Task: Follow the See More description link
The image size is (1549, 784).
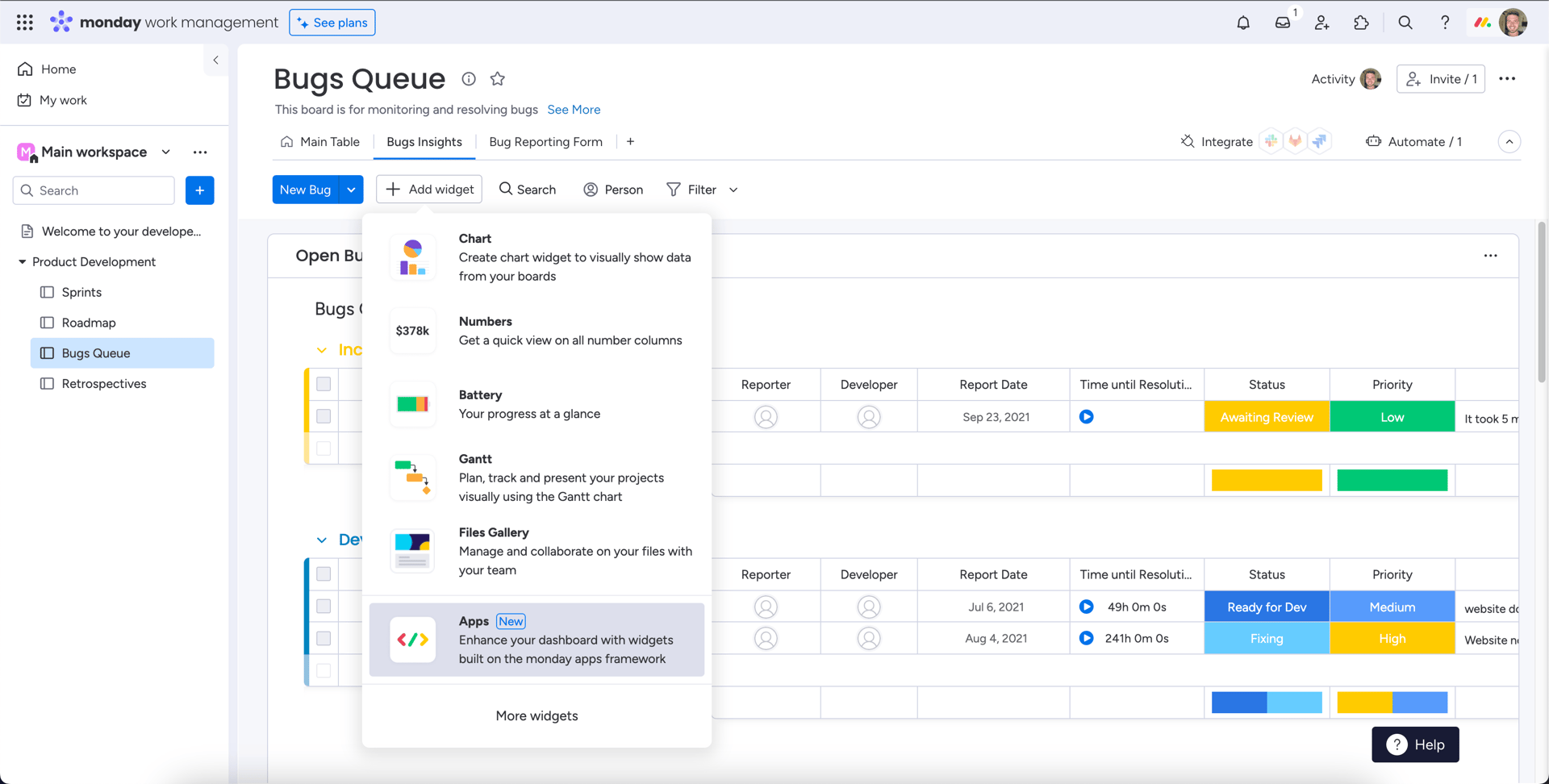Action: pos(574,110)
